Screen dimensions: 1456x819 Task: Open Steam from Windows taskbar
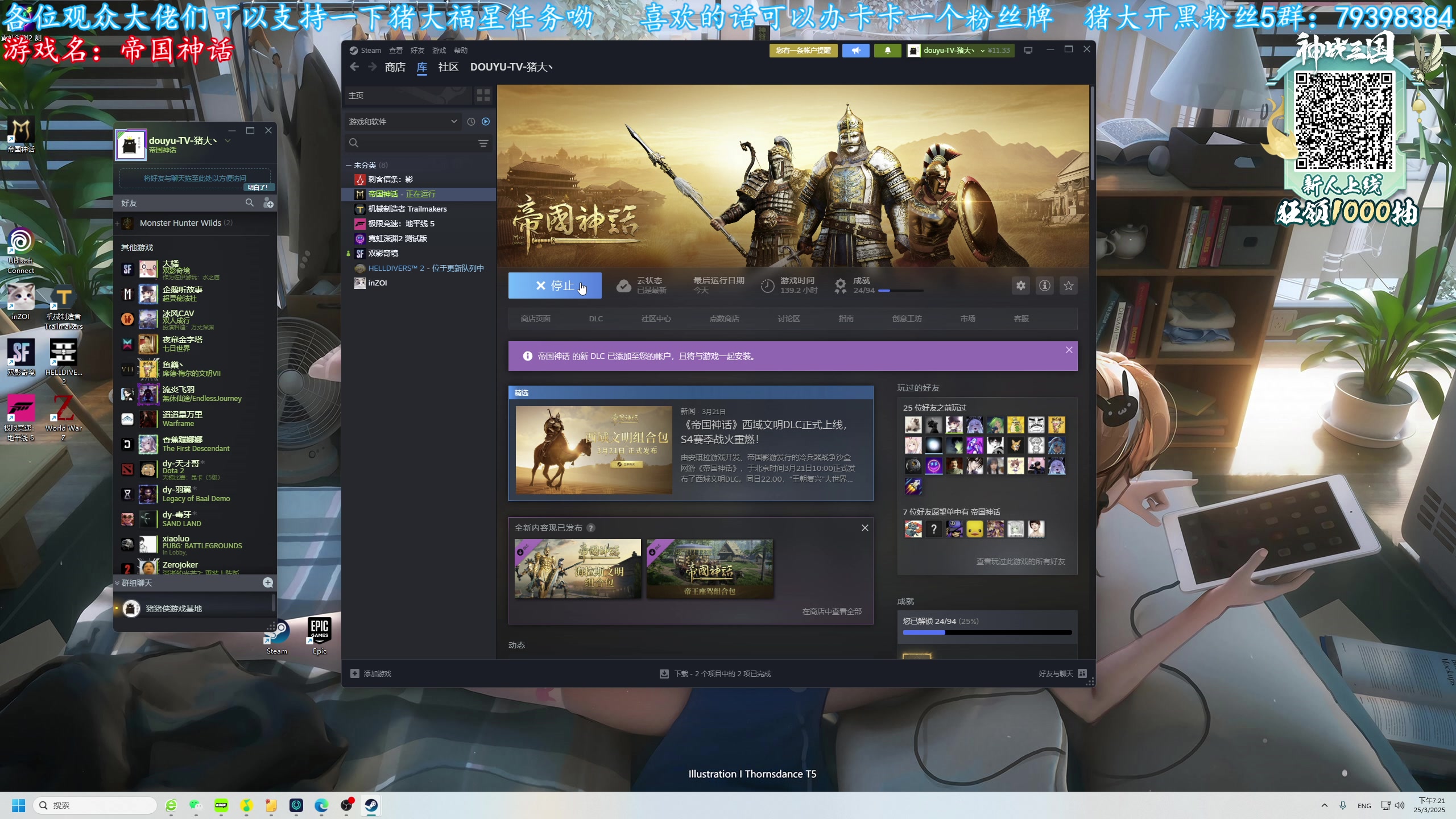371,805
